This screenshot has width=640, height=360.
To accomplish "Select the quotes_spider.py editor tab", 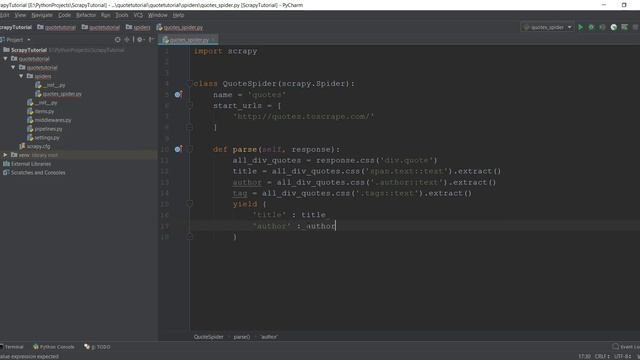I will coord(187,40).
